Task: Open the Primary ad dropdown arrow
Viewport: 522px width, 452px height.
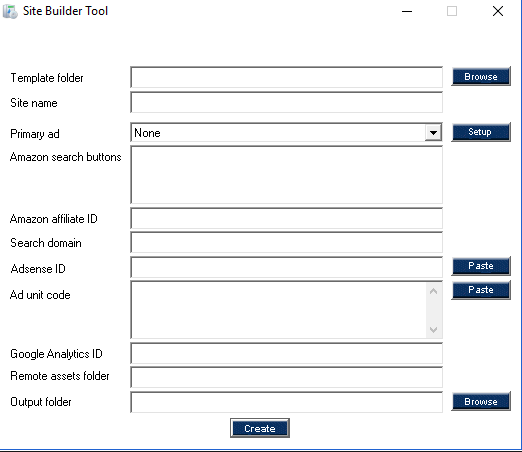Action: 433,133
